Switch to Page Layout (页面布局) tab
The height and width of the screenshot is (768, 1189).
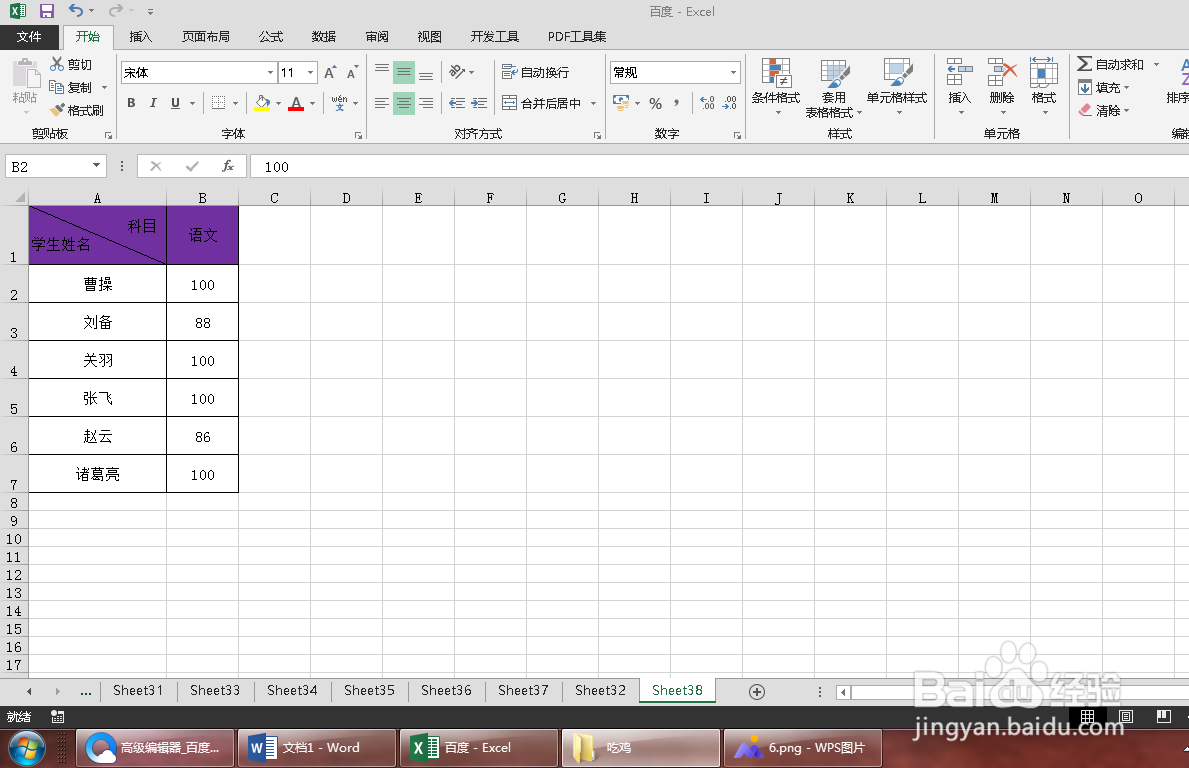(x=205, y=36)
